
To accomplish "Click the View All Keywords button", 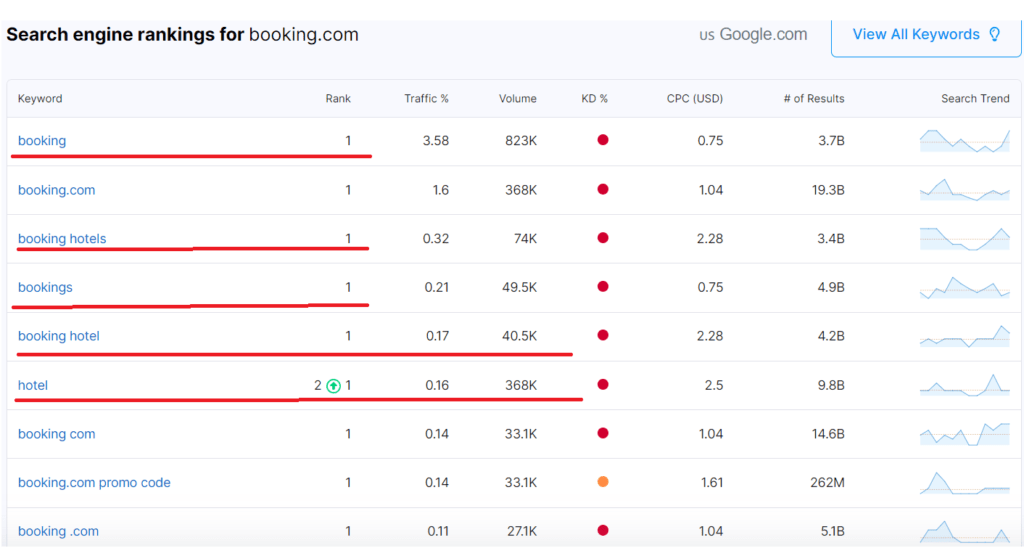I will click(x=926, y=37).
